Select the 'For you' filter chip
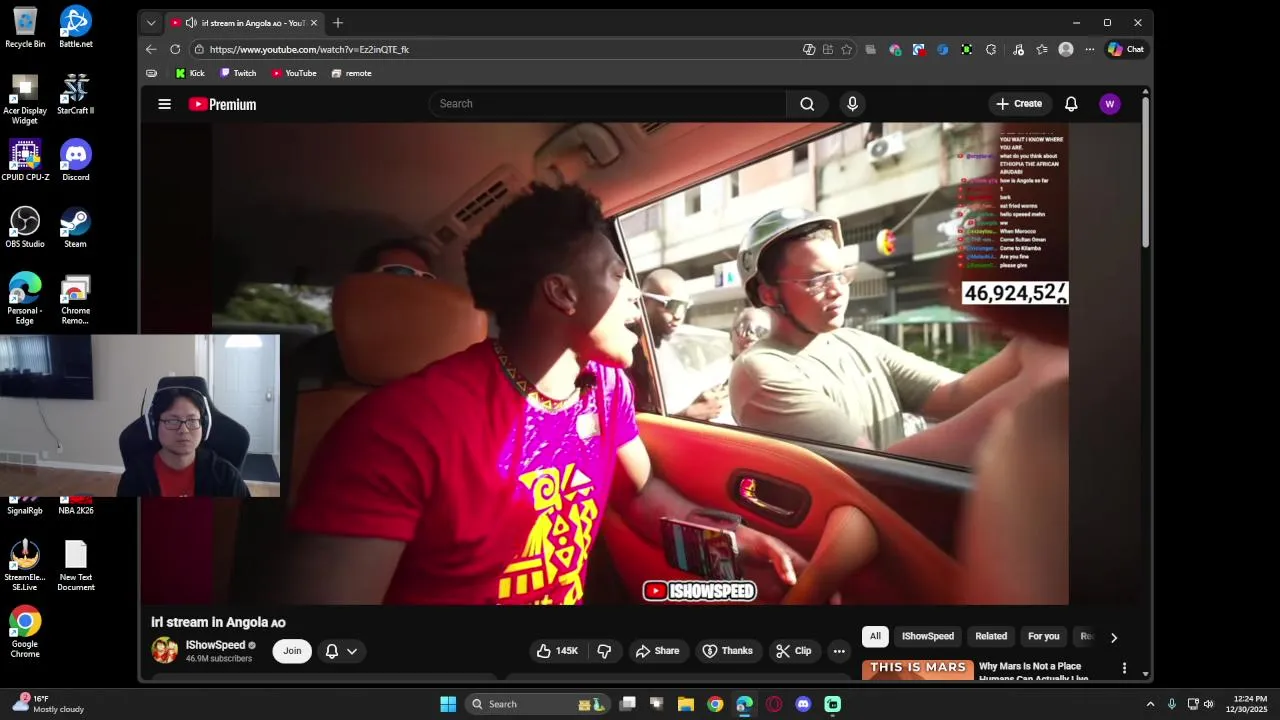The height and width of the screenshot is (720, 1280). click(1043, 636)
